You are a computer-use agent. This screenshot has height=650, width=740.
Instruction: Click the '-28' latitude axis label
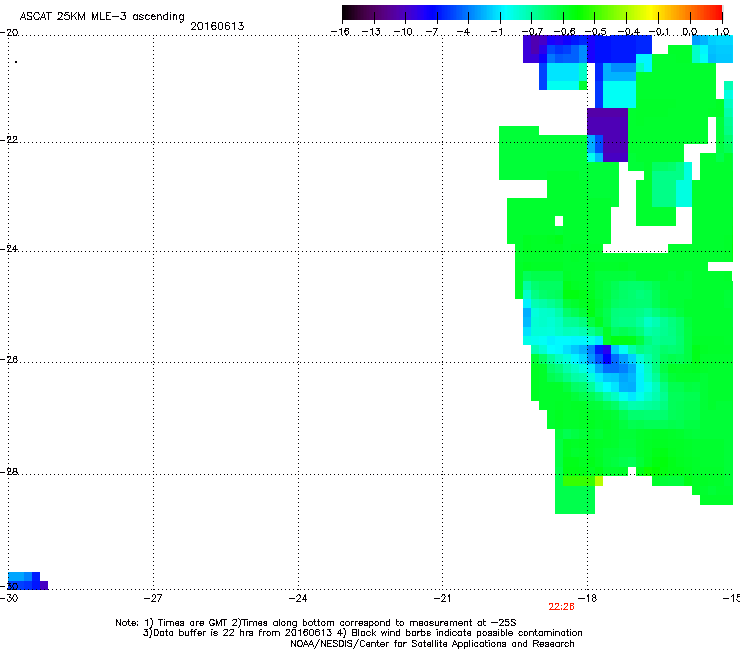(9, 472)
